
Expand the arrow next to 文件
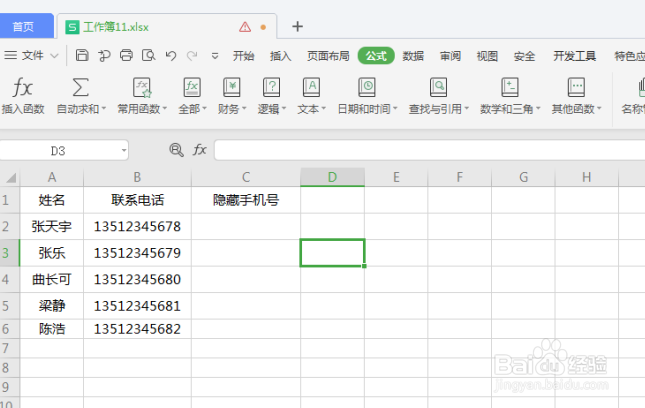click(54, 56)
